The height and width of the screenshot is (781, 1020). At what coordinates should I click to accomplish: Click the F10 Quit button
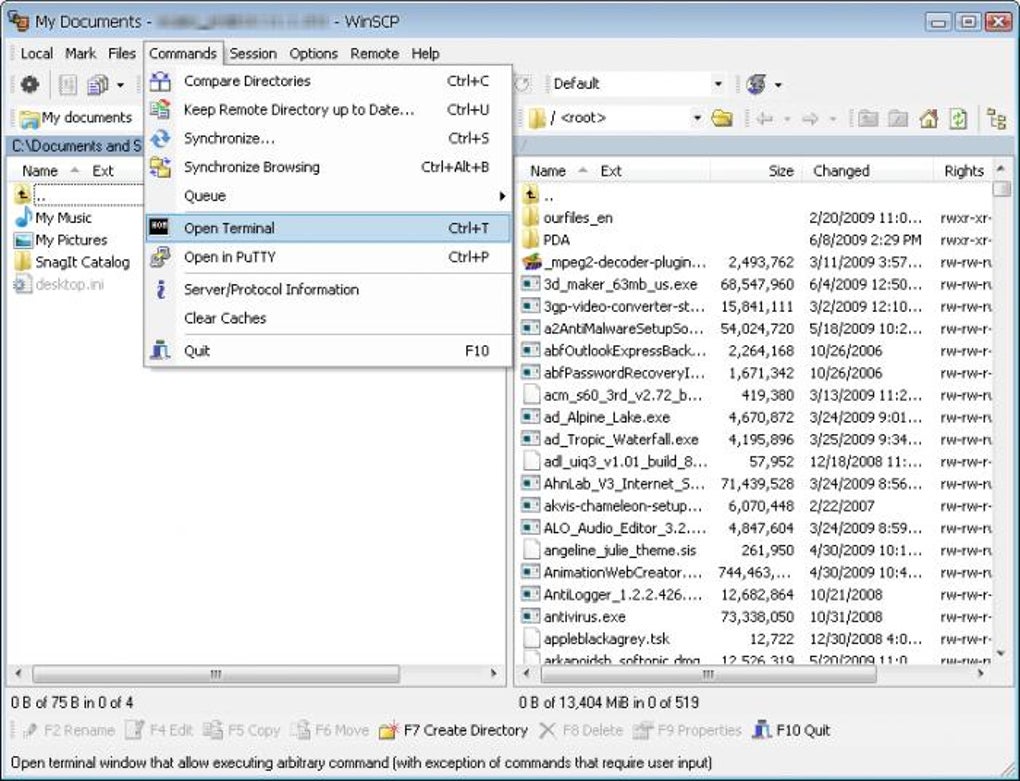(x=791, y=730)
